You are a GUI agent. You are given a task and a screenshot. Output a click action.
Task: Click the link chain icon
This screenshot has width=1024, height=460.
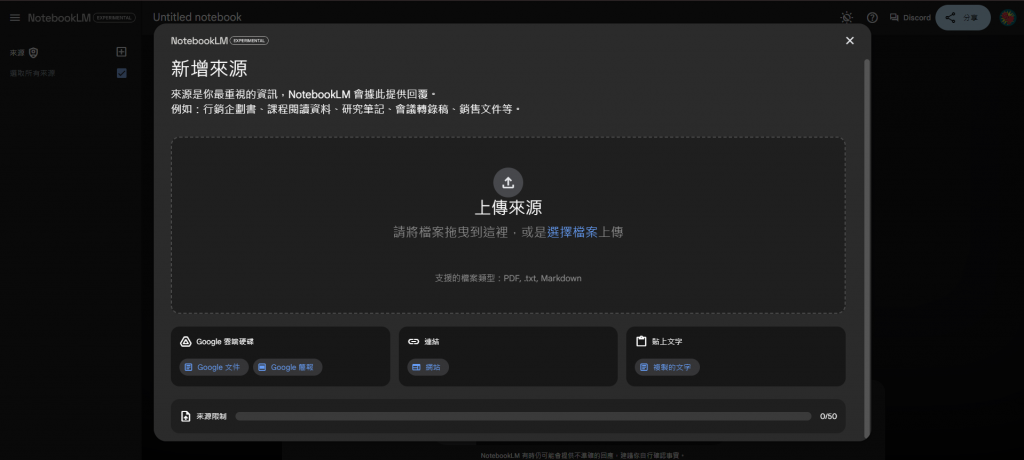[413, 341]
